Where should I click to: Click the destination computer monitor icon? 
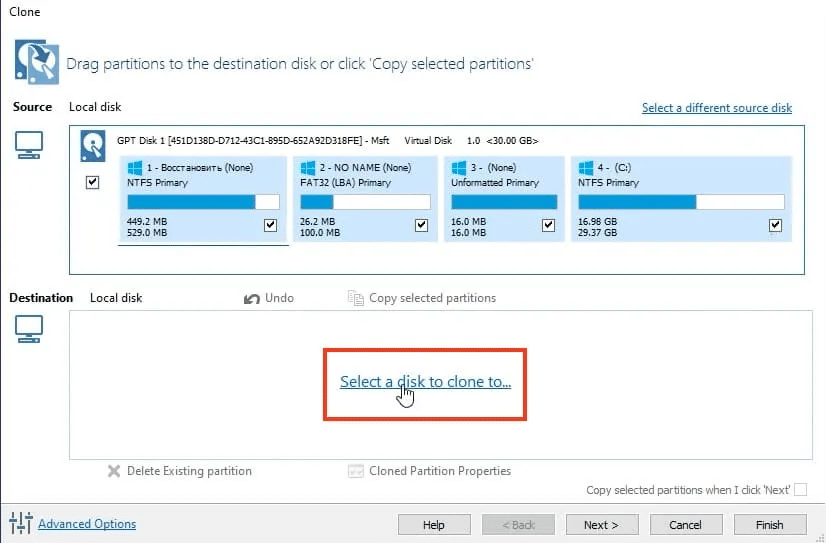[29, 327]
